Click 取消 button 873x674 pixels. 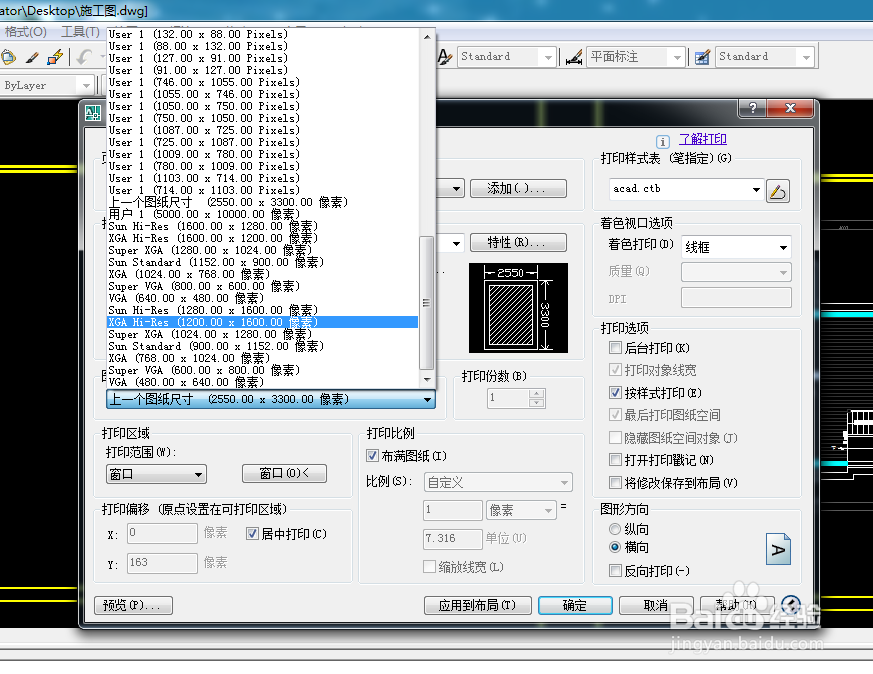[656, 605]
